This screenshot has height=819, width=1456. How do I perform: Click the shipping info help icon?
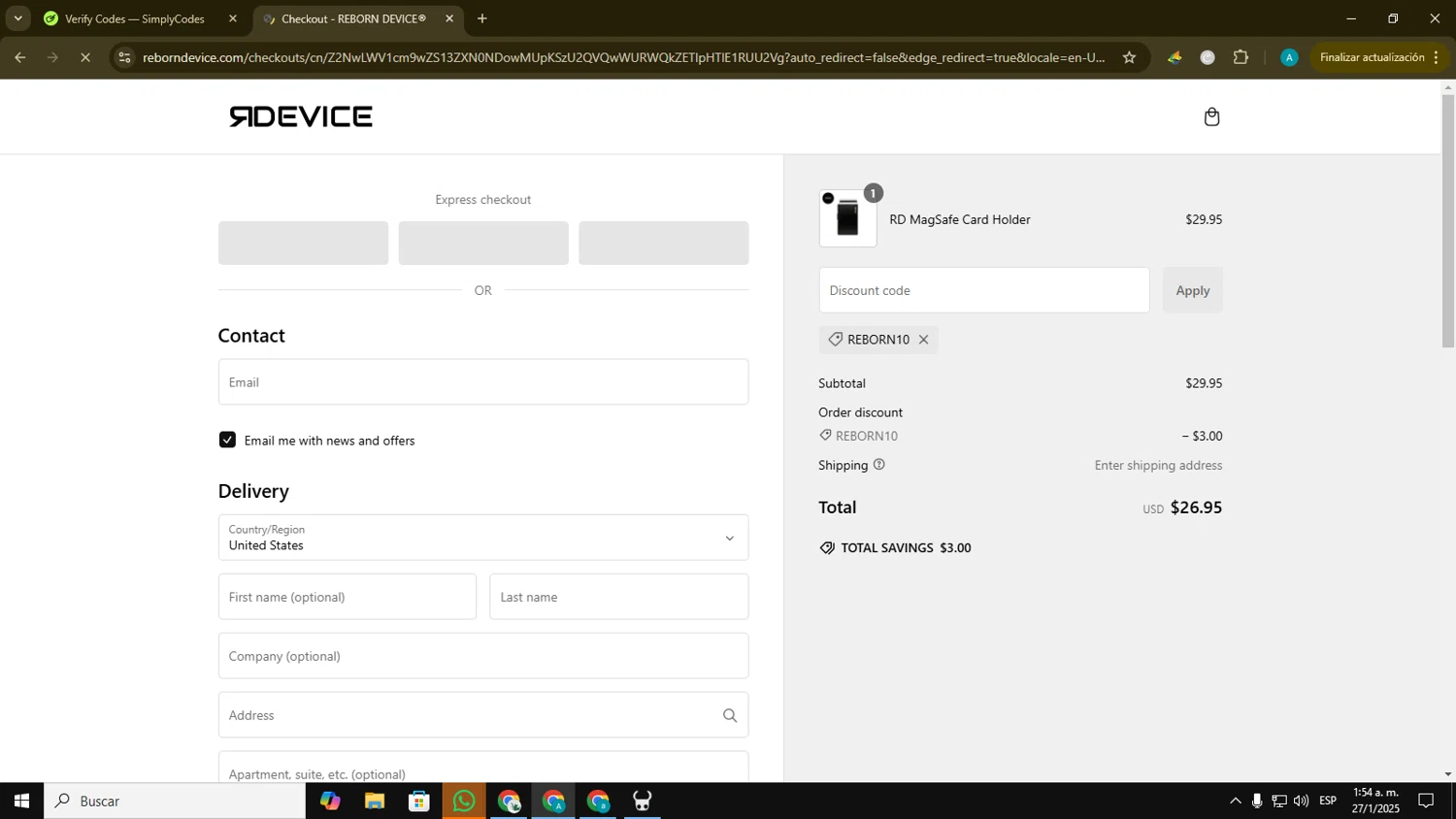point(879,465)
